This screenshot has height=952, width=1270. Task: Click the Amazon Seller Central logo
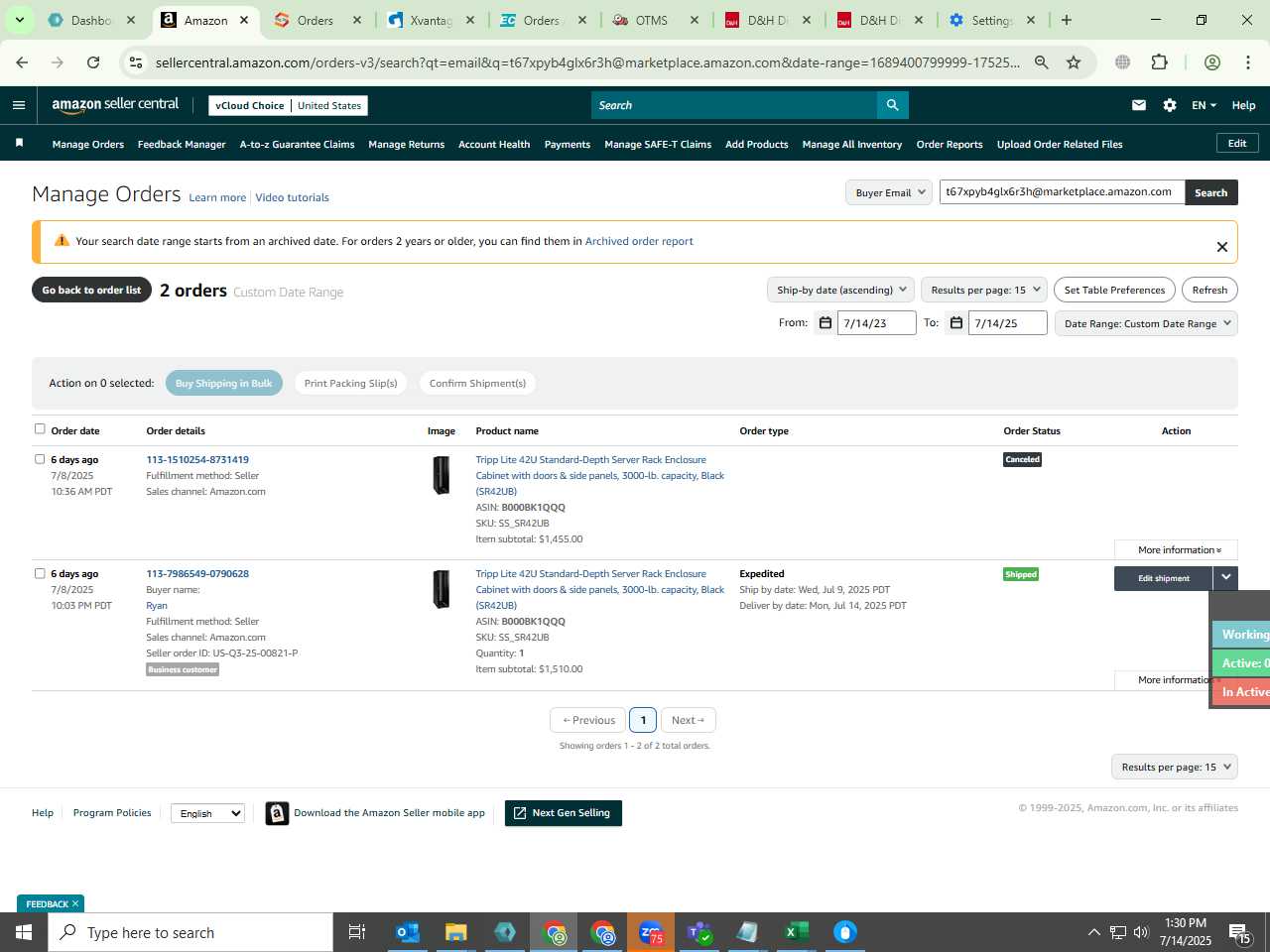tap(115, 105)
